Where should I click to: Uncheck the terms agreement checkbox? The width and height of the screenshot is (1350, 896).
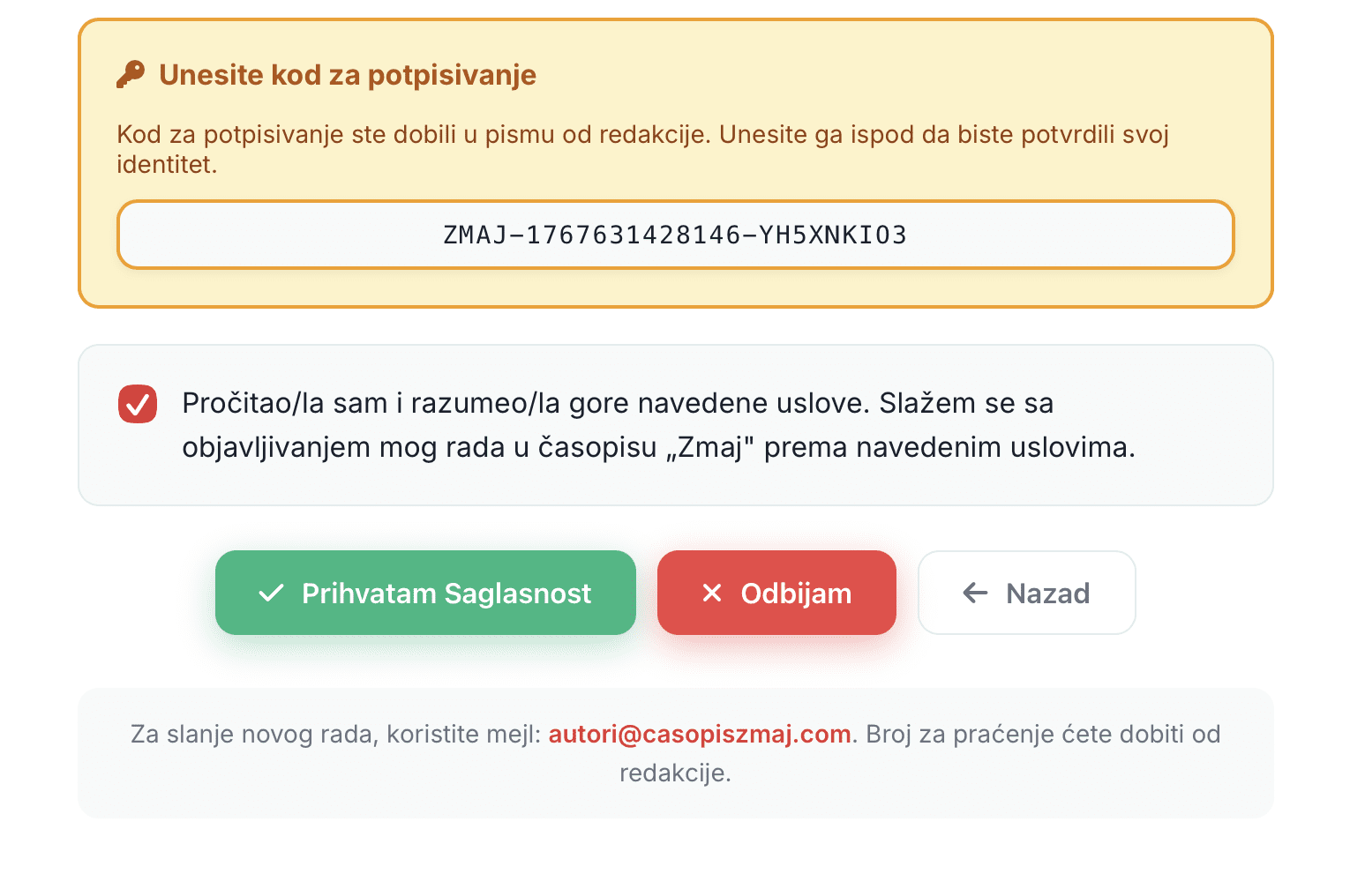(x=138, y=404)
